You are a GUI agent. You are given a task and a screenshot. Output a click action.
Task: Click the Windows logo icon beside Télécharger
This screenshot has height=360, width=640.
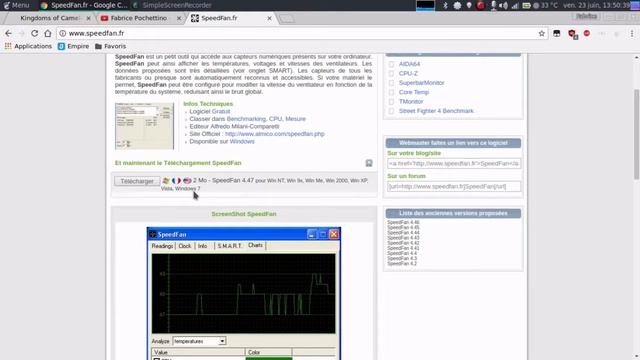[x=166, y=180]
